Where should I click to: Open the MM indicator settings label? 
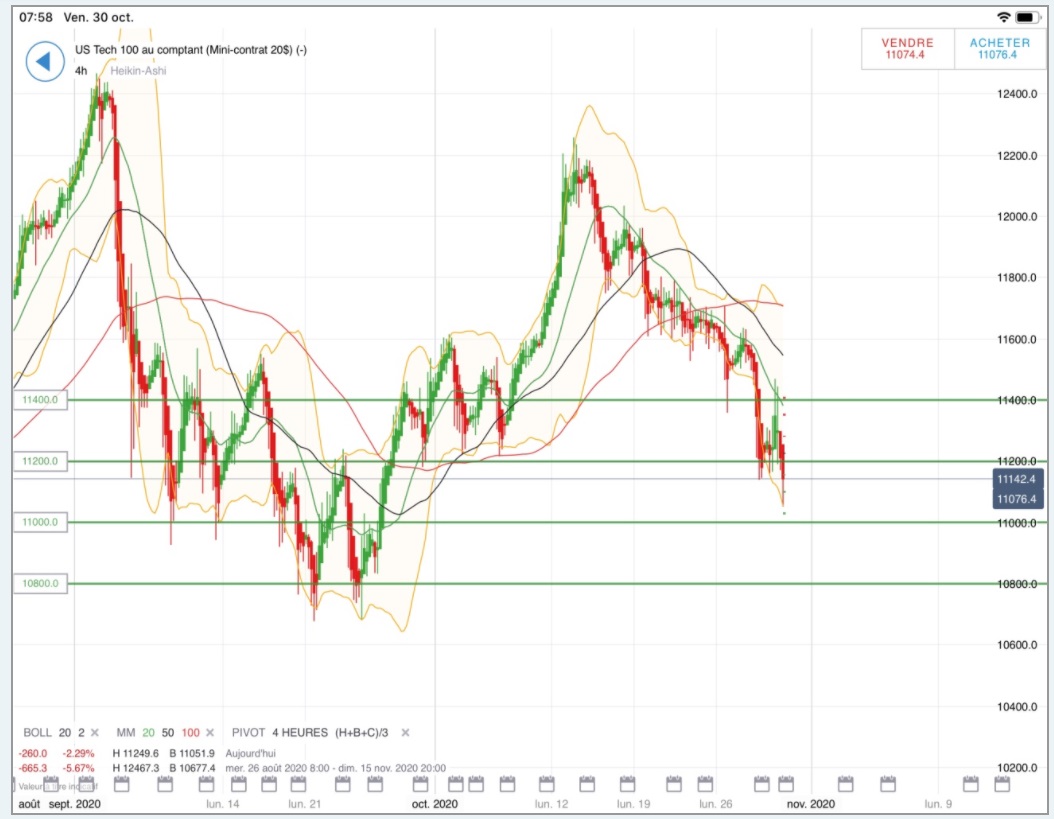coord(126,733)
